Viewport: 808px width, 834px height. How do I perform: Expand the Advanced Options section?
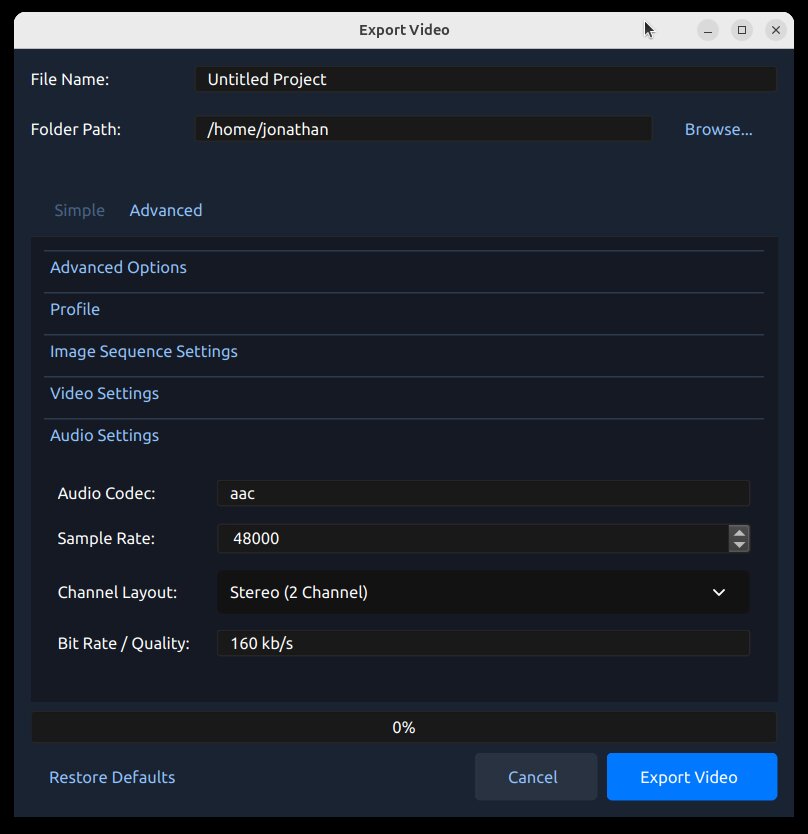(x=118, y=268)
